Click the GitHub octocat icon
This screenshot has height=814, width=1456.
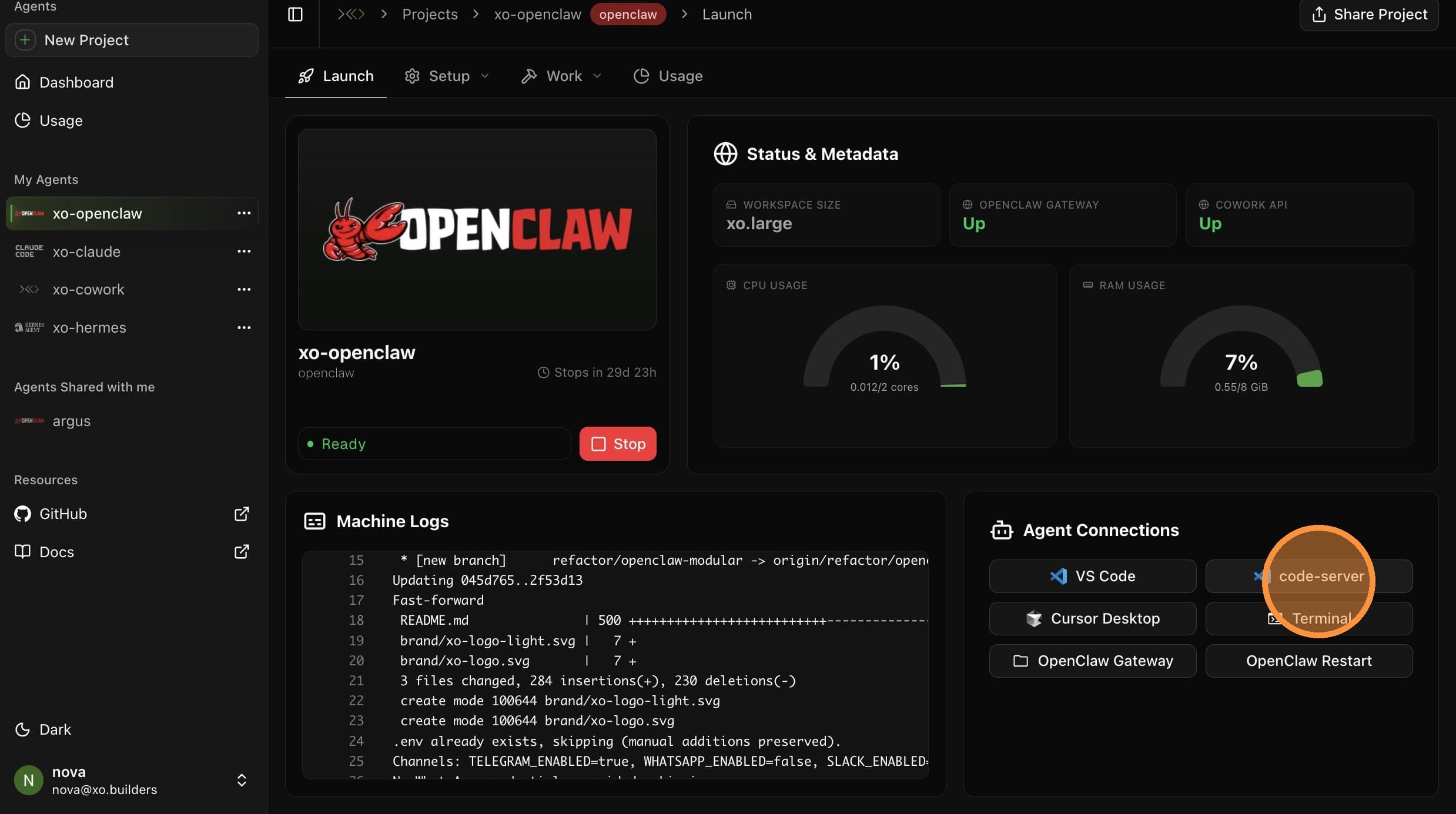[x=22, y=514]
